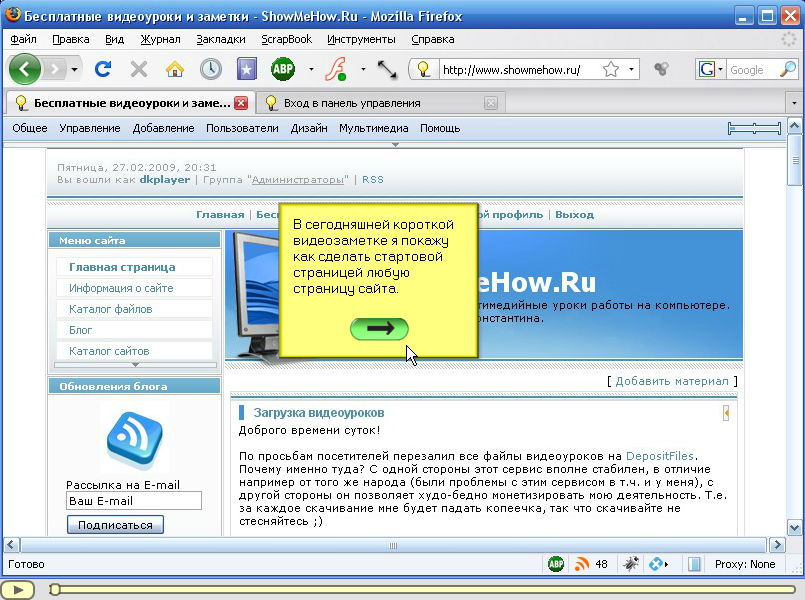Open the Инструменты menu
The height and width of the screenshot is (600, 805).
tap(361, 40)
